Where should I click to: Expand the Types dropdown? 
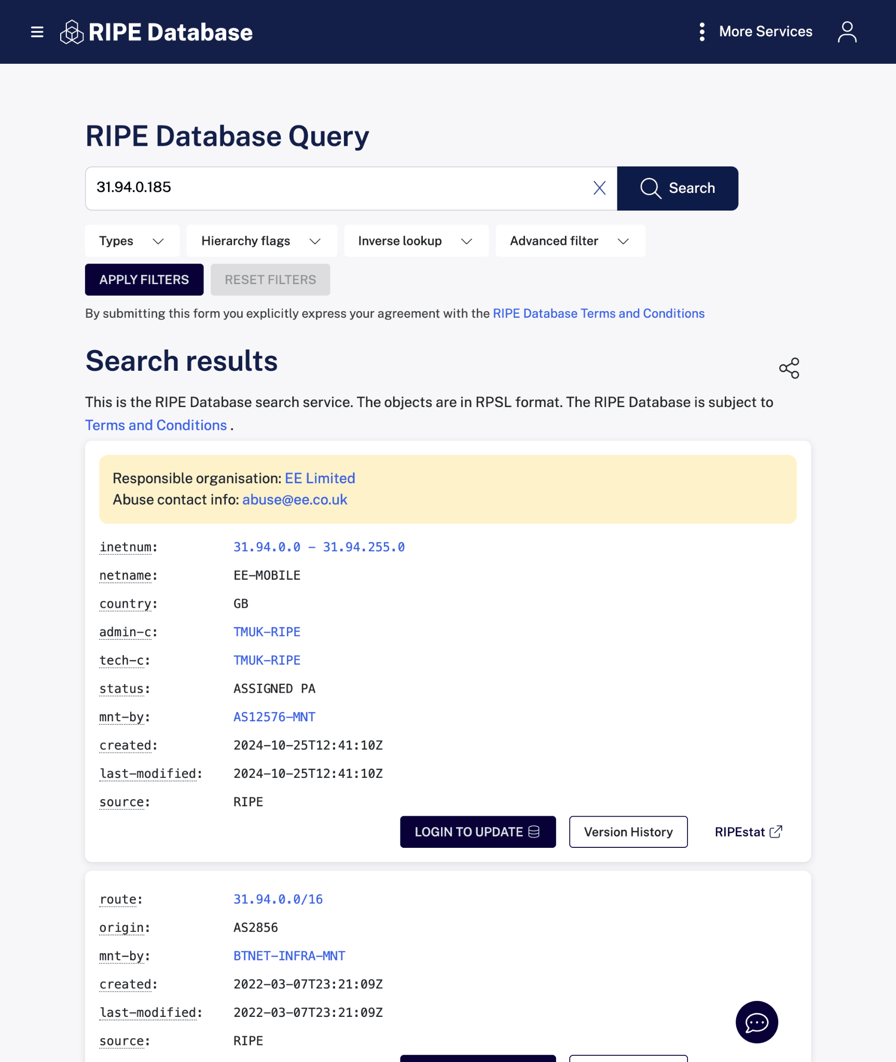(132, 241)
